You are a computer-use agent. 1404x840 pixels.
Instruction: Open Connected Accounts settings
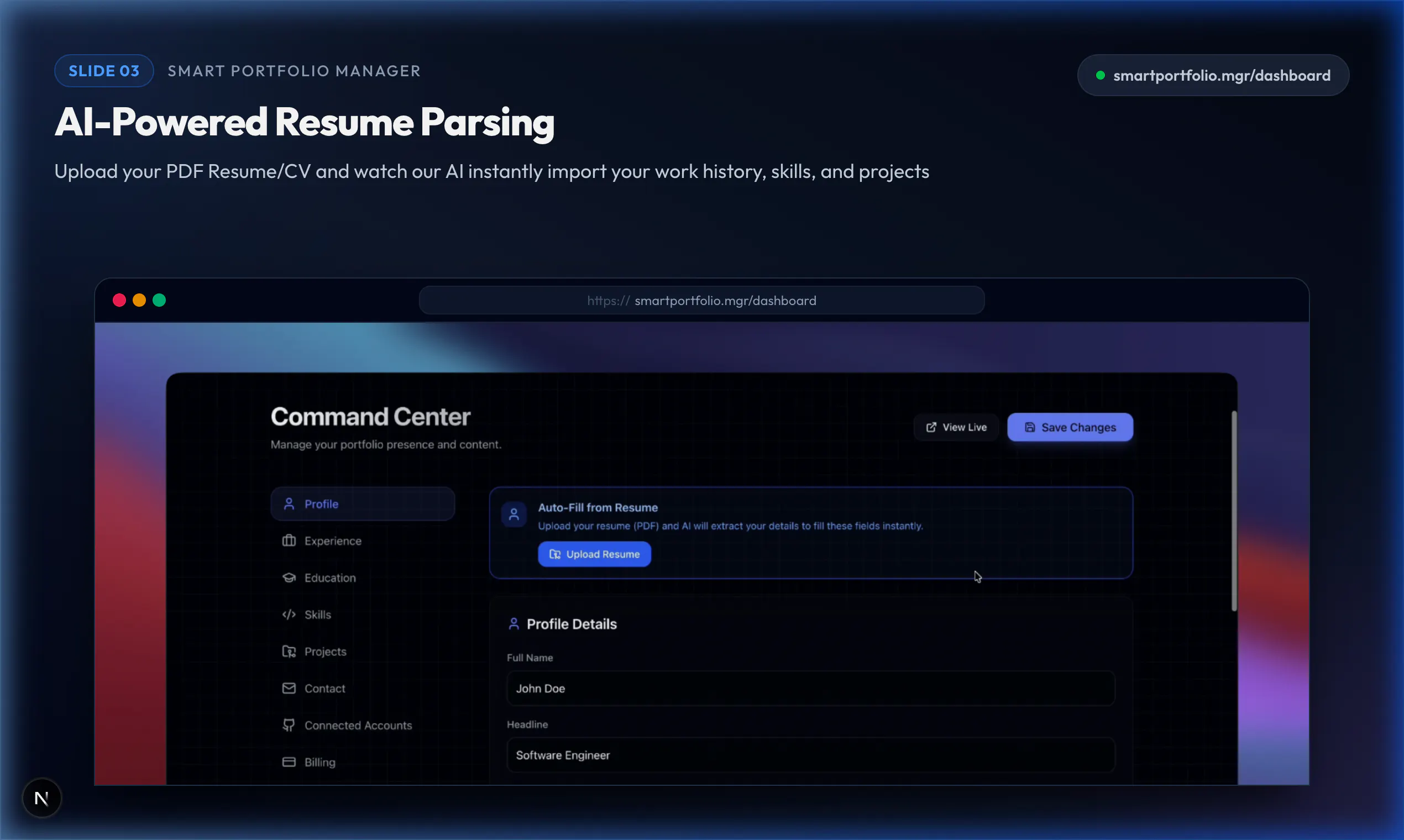click(x=362, y=725)
